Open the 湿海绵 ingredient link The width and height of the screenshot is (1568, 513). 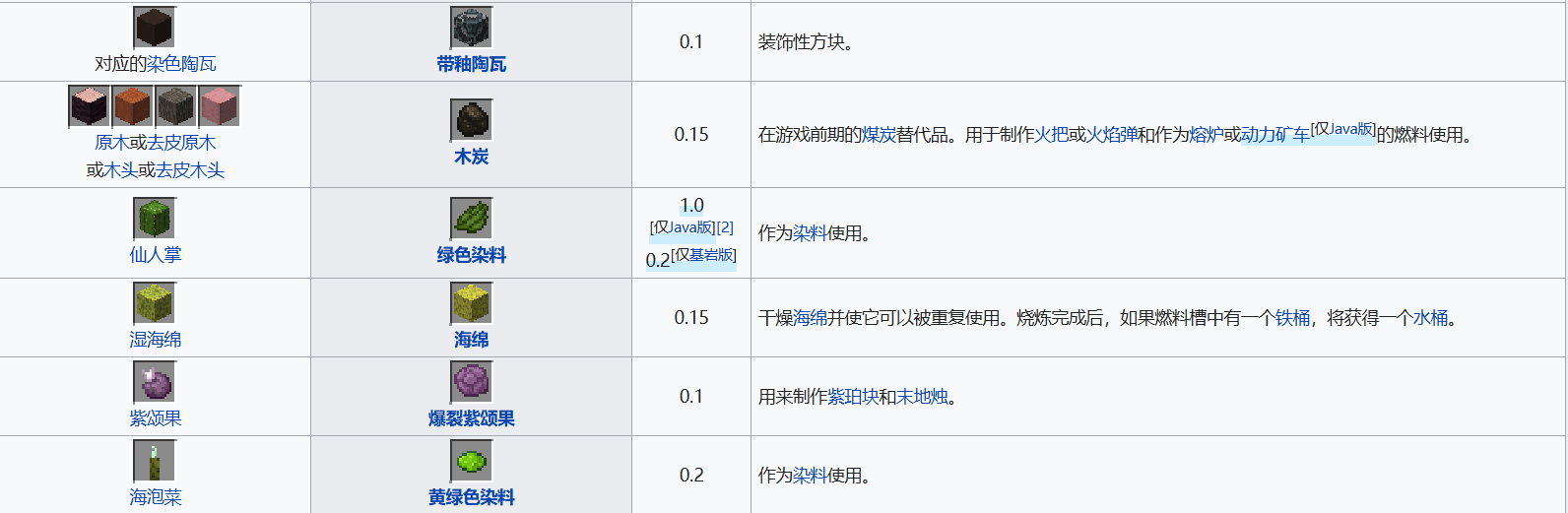point(155,340)
